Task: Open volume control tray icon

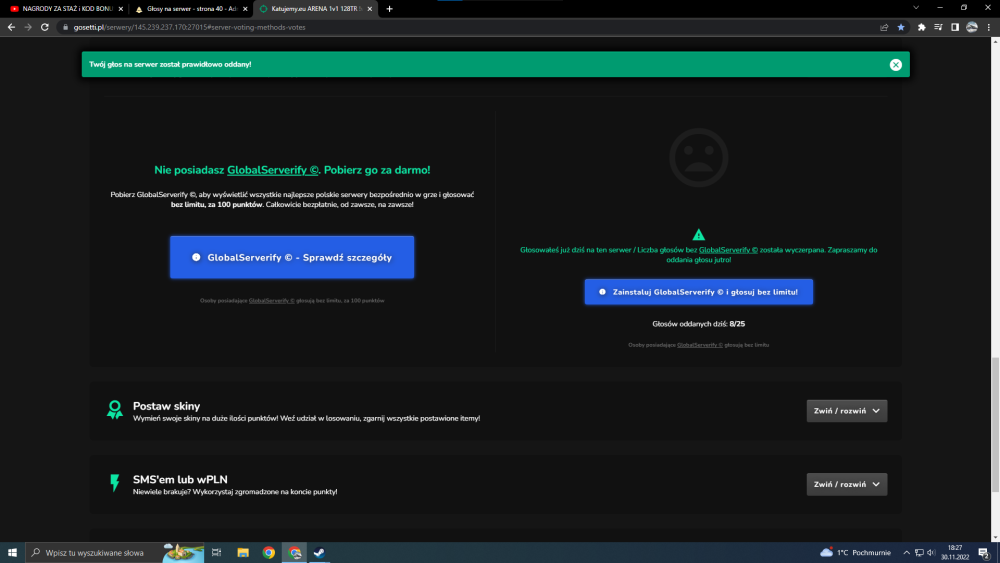Action: (931, 552)
